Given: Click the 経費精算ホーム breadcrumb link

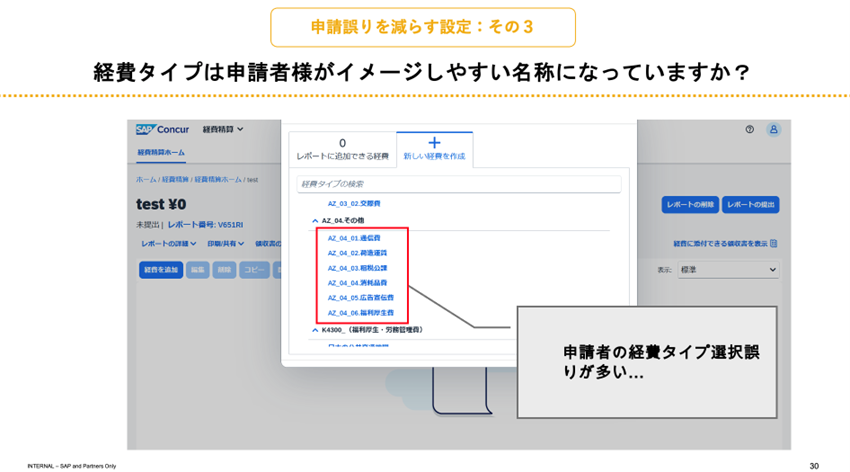Looking at the screenshot, I should pos(218,180).
